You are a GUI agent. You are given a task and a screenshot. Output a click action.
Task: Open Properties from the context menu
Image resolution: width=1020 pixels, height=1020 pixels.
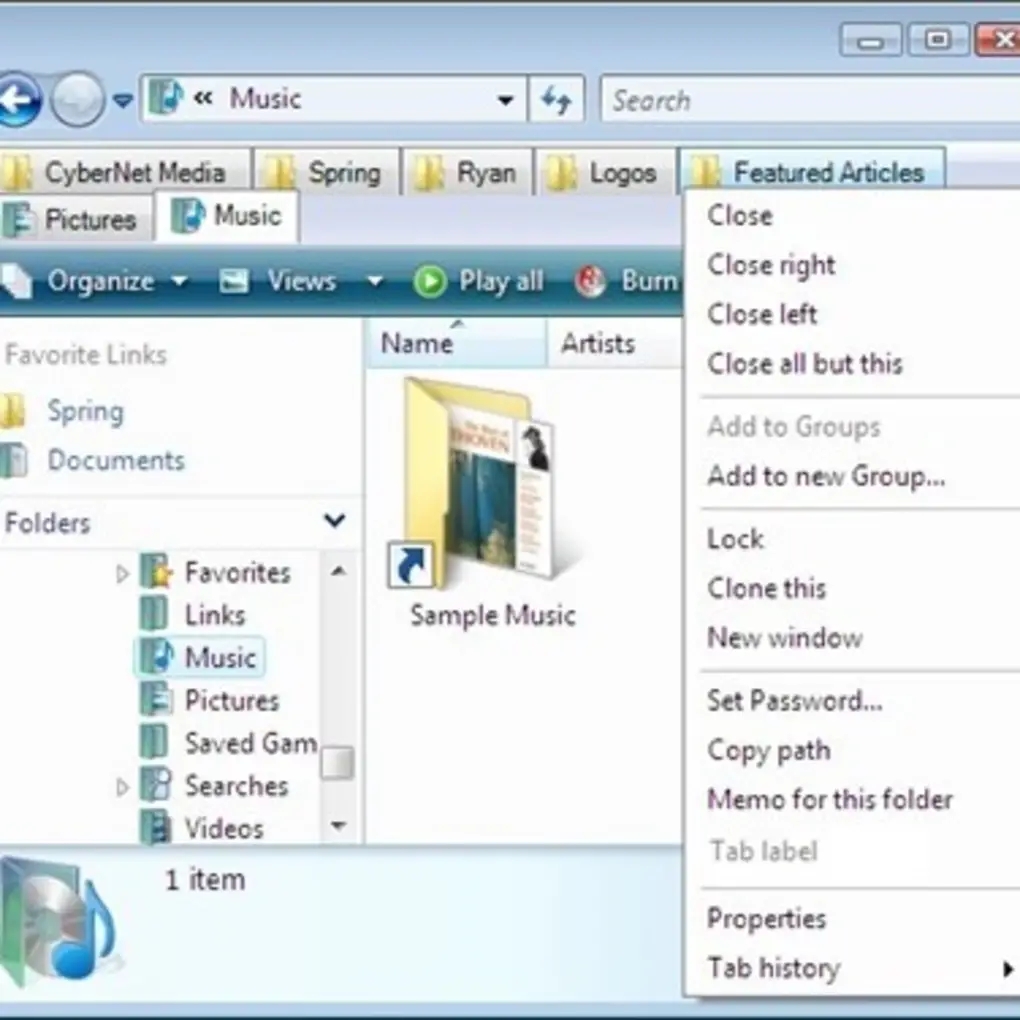(766, 918)
